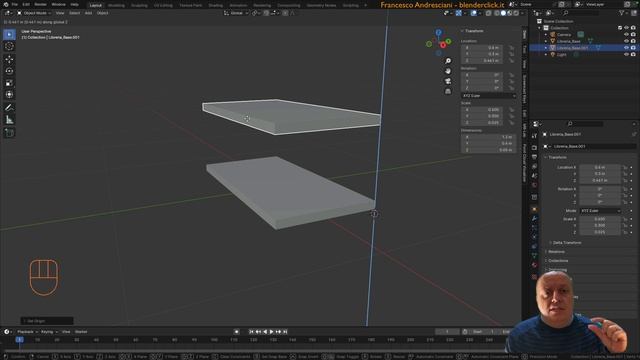This screenshot has width=640, height=360.
Task: Click the zoom magnifier viewport icon
Action: tap(448, 61)
